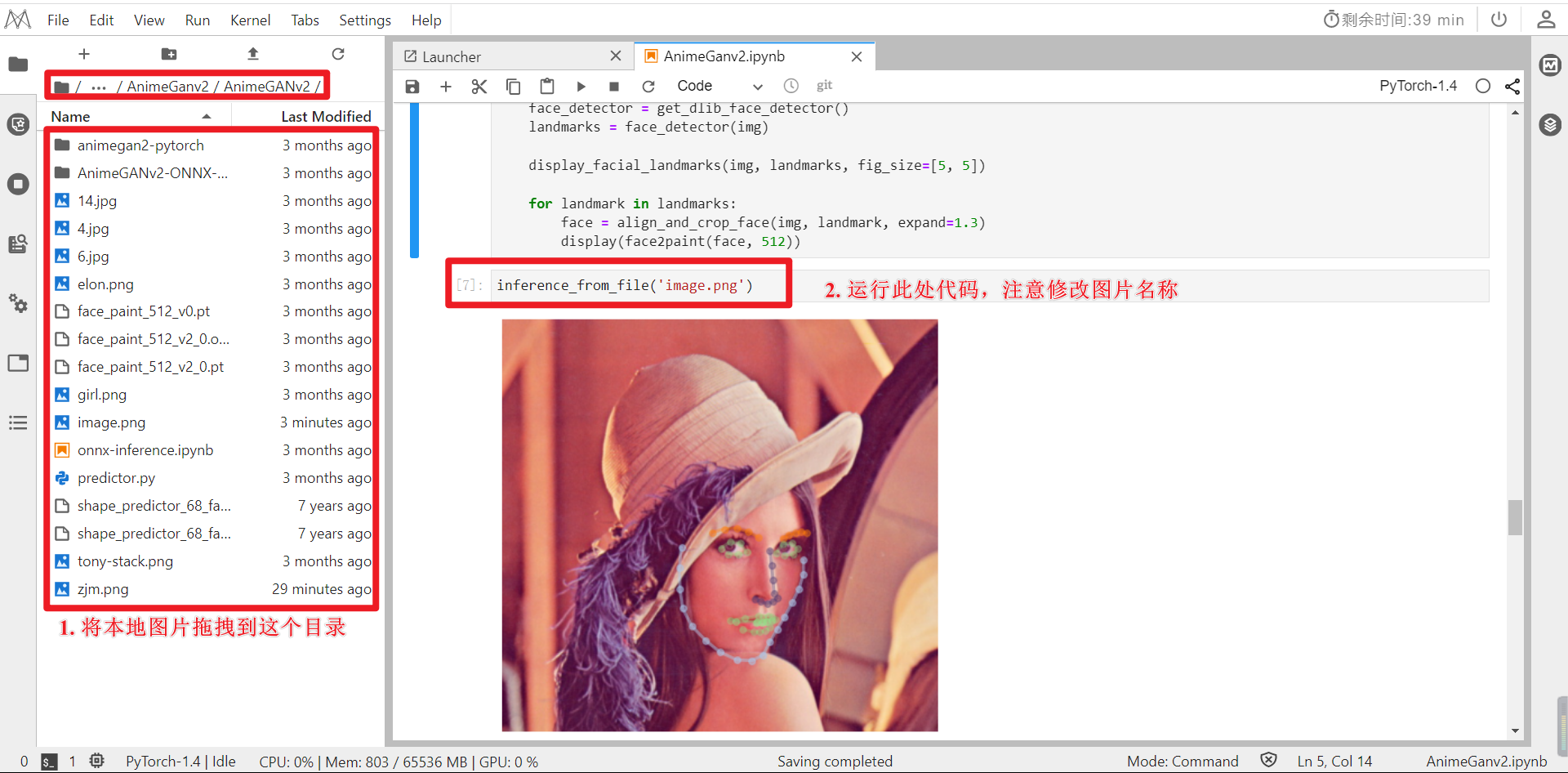Select file image.png in file list
1568x773 pixels.
[212, 422]
